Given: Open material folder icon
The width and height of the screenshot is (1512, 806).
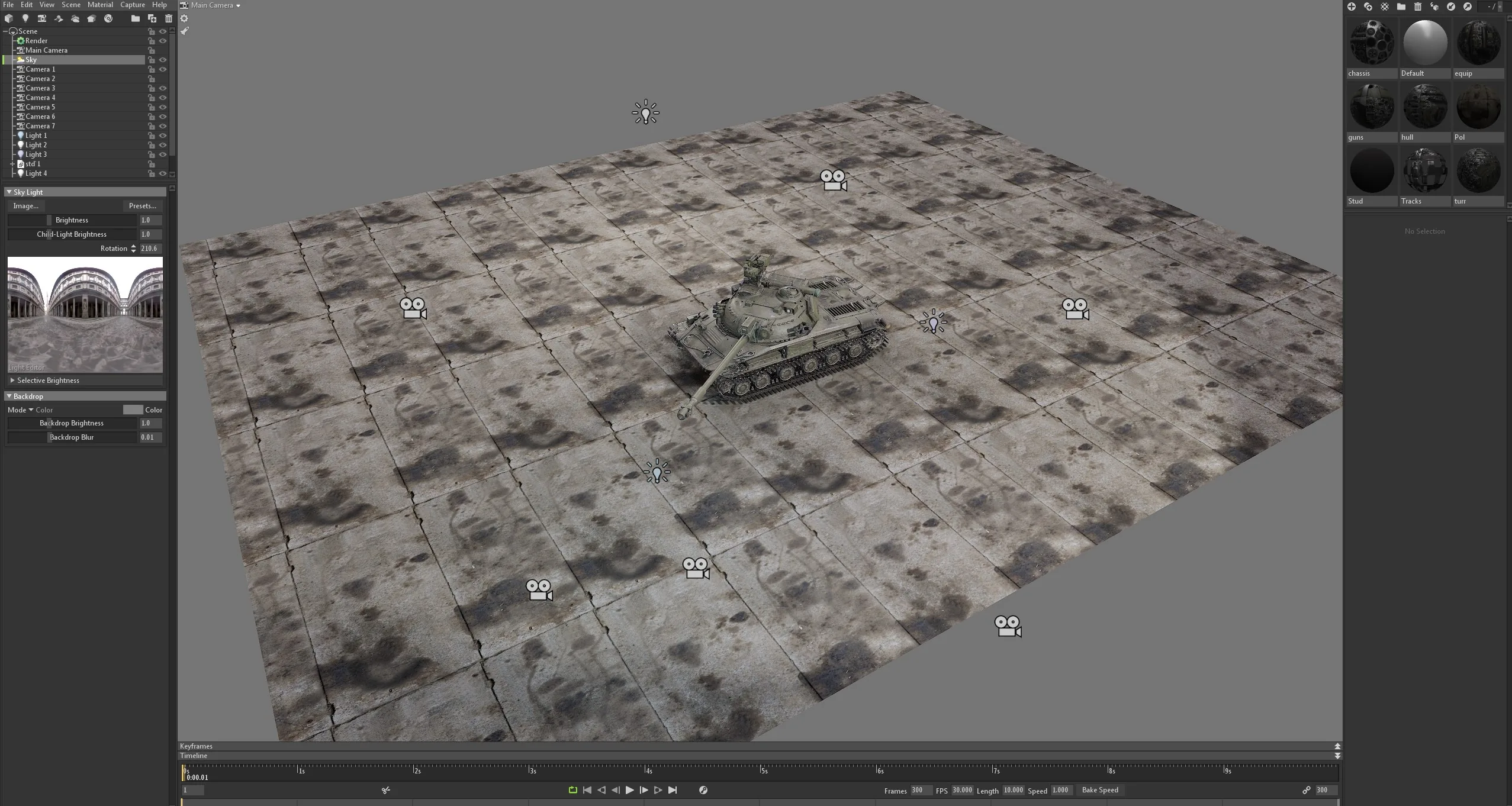Looking at the screenshot, I should click(1401, 7).
